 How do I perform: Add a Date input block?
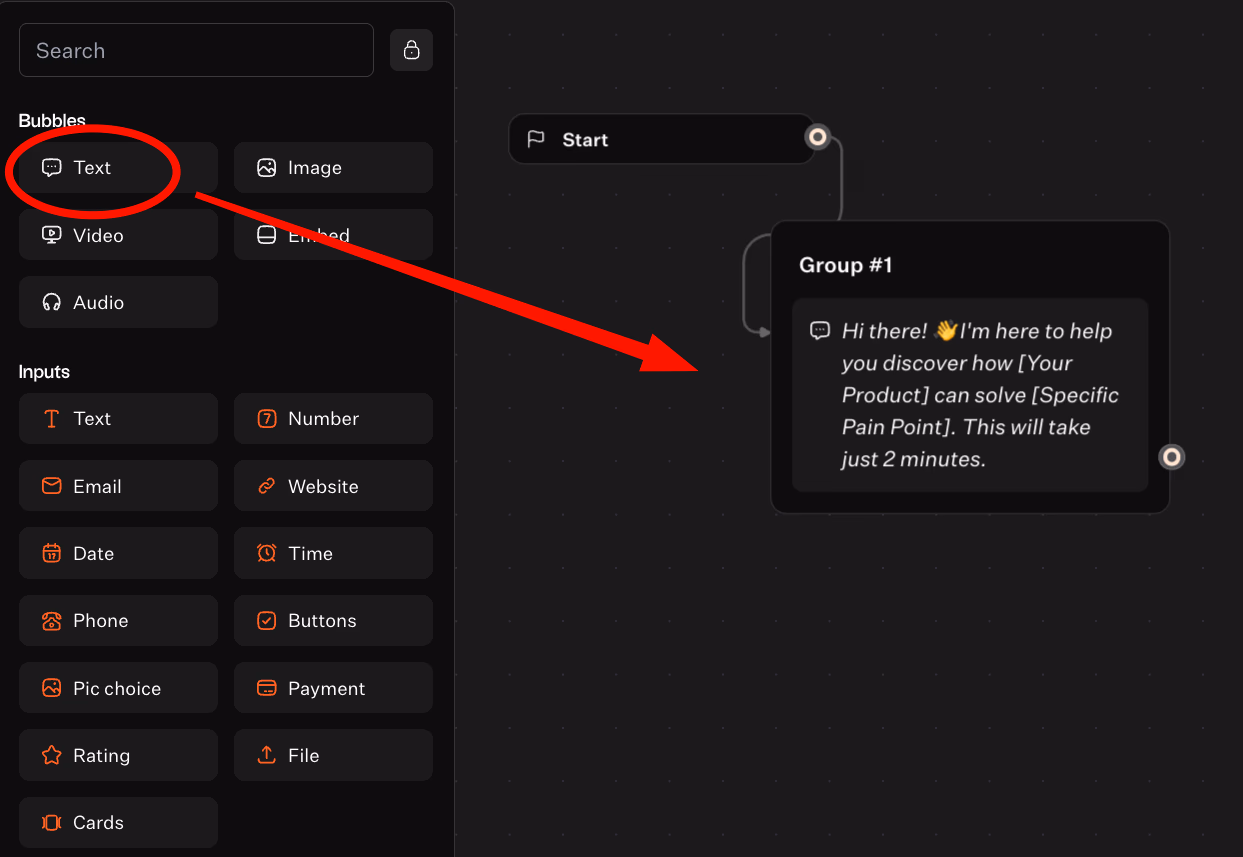118,553
